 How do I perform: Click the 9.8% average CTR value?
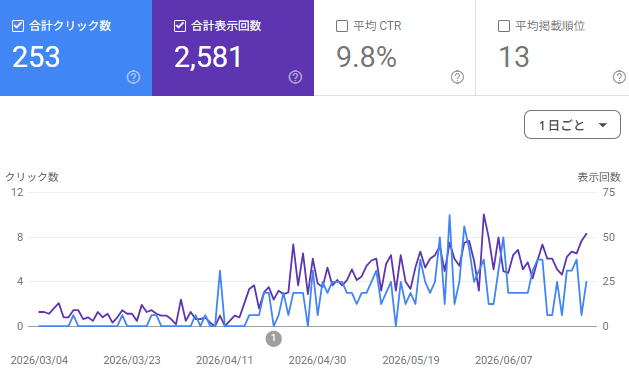(366, 57)
